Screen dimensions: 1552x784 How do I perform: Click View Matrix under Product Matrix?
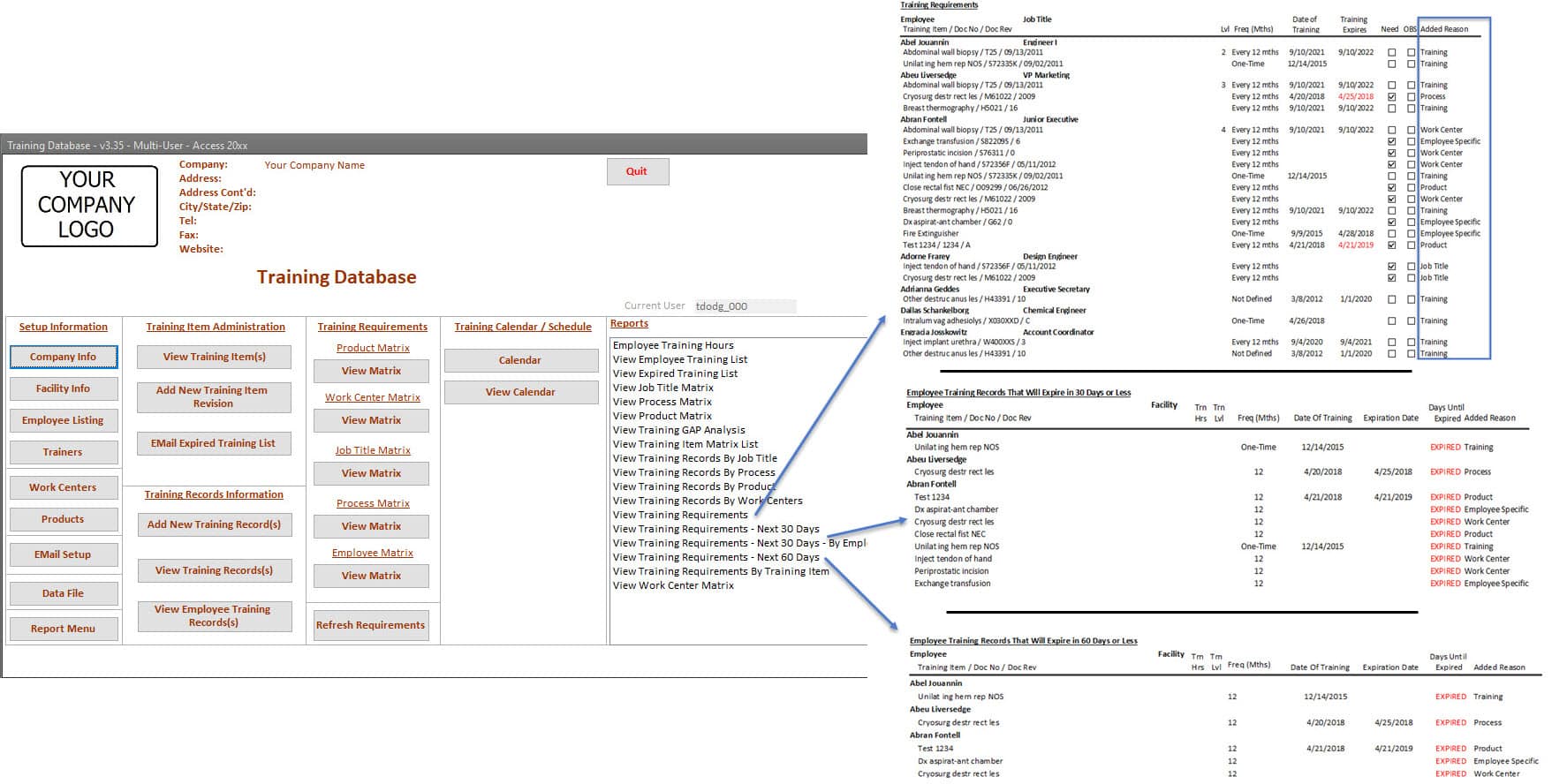coord(372,371)
